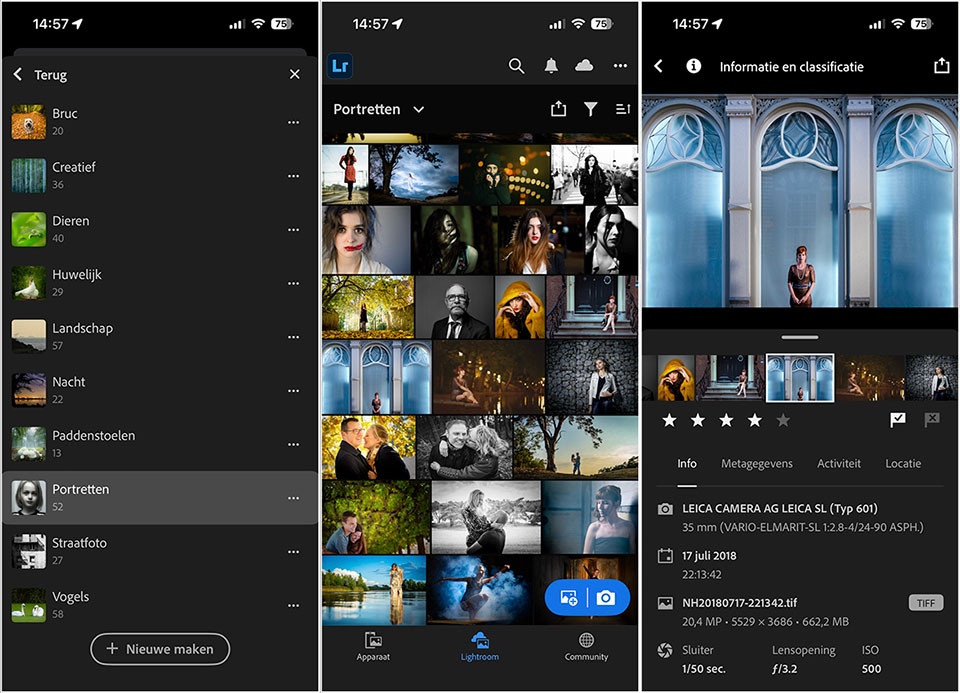Open search with the magnifying glass icon
This screenshot has width=960, height=693.
coord(516,66)
